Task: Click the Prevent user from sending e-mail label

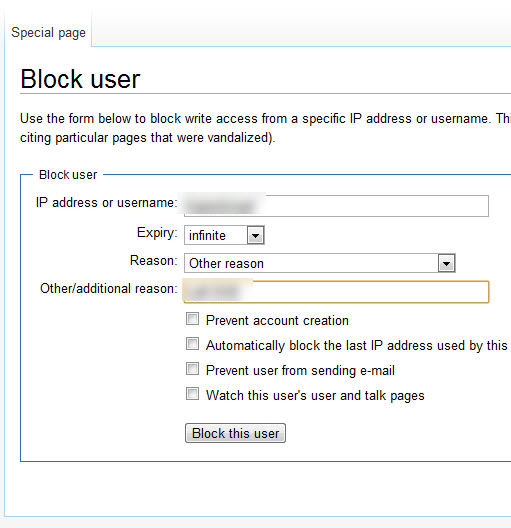Action: [x=300, y=370]
